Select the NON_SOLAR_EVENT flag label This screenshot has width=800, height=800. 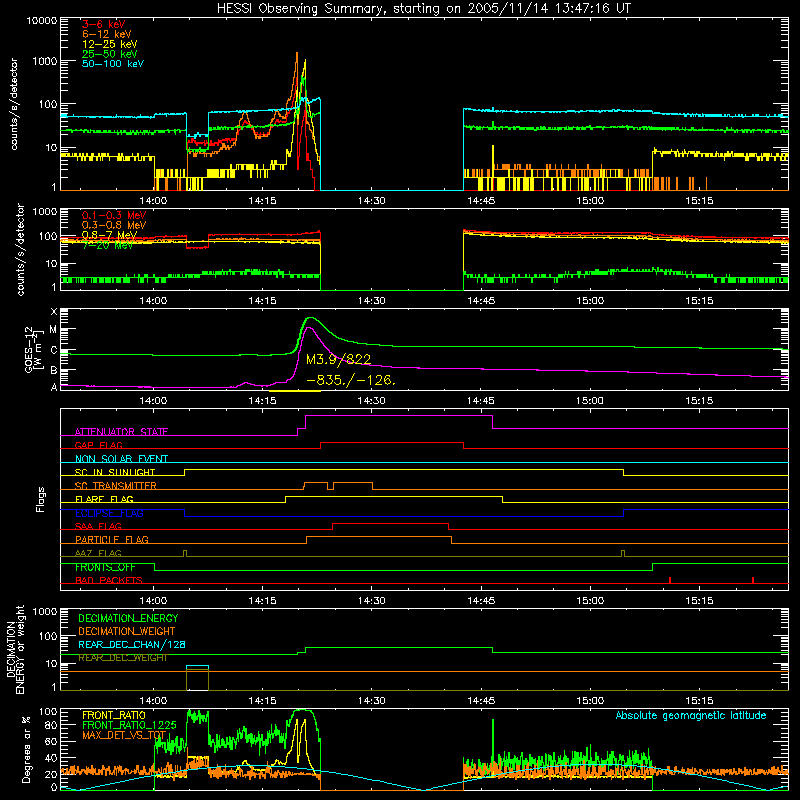[121, 459]
